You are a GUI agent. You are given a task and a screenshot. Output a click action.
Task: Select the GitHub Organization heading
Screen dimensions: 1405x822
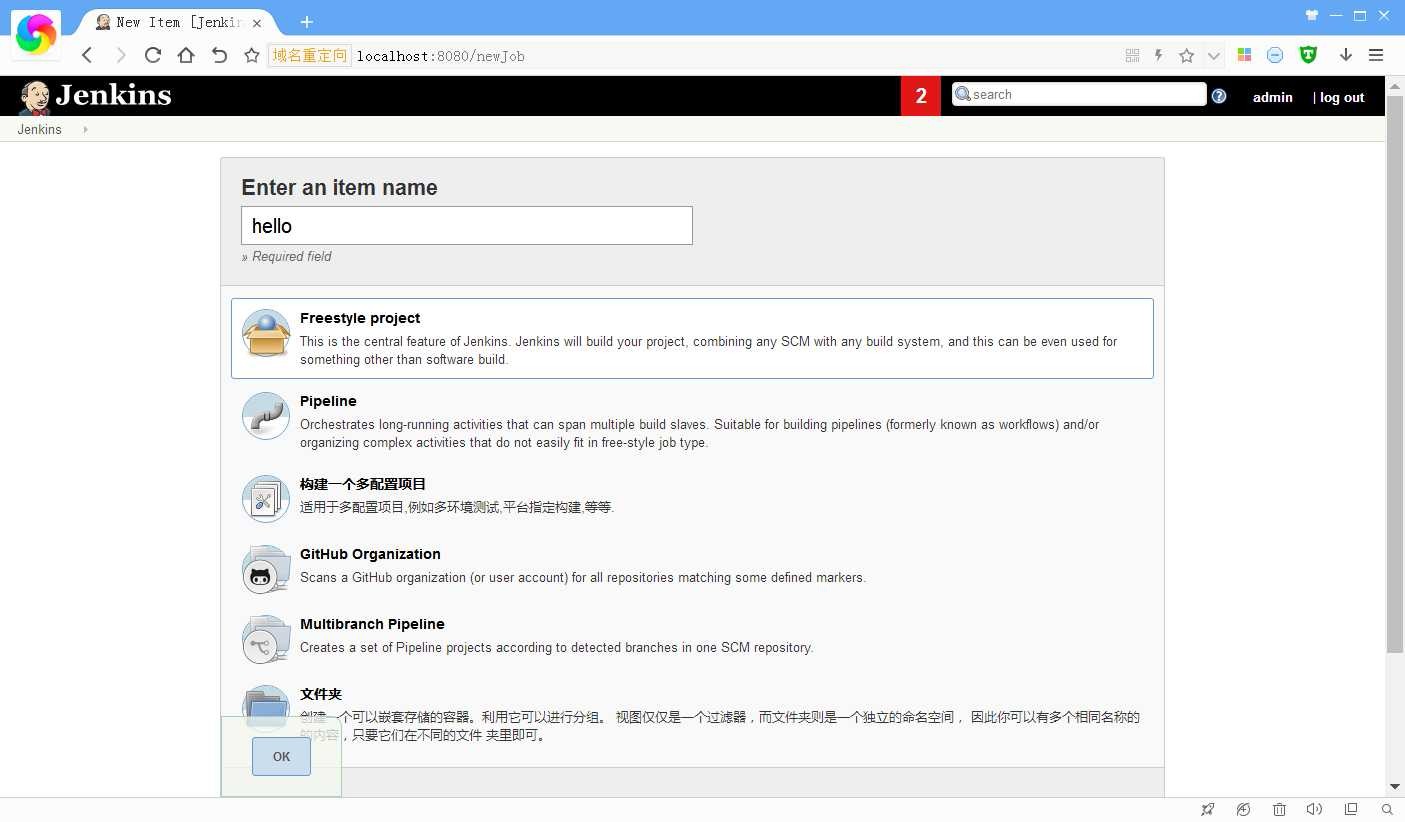click(370, 554)
